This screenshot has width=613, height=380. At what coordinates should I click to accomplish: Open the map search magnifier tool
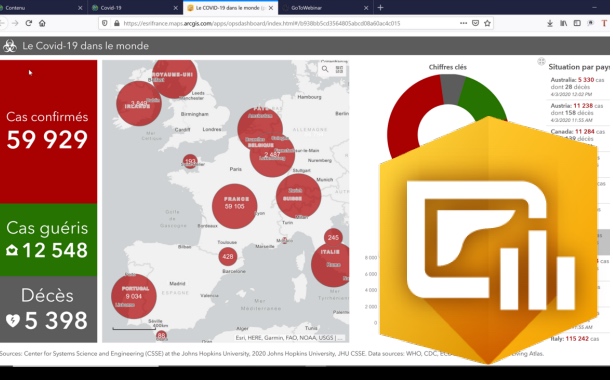[x=325, y=69]
